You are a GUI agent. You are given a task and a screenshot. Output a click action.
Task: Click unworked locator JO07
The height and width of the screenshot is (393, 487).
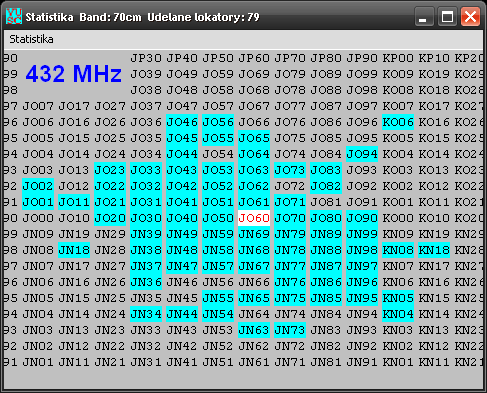(38, 106)
